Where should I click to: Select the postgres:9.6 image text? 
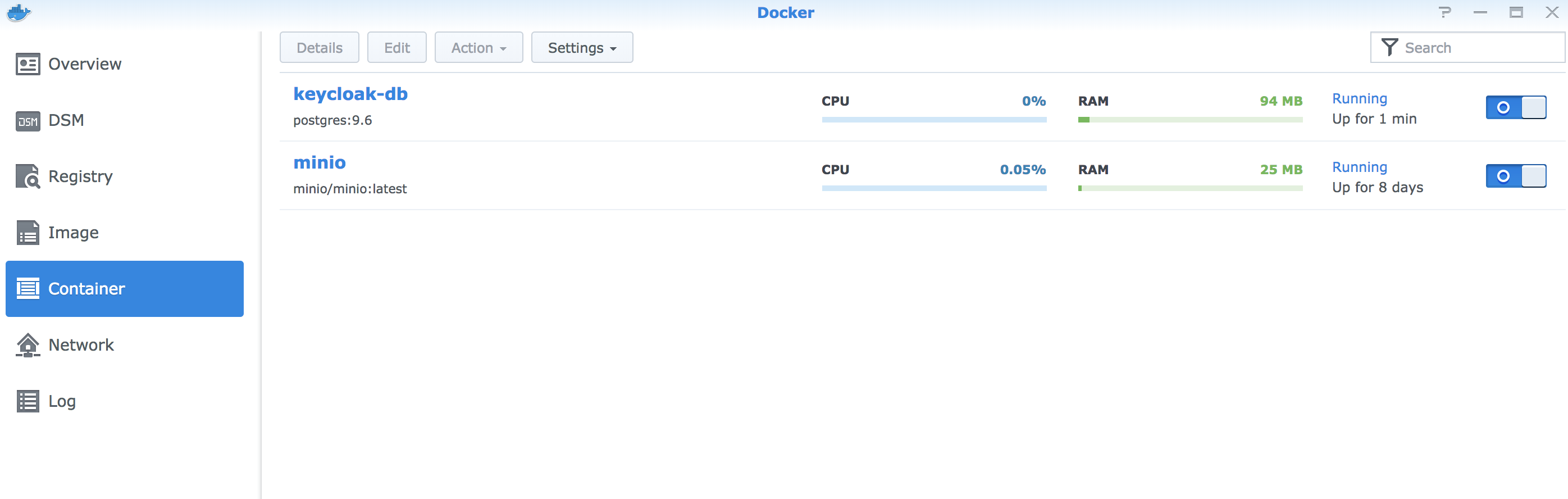[332, 121]
